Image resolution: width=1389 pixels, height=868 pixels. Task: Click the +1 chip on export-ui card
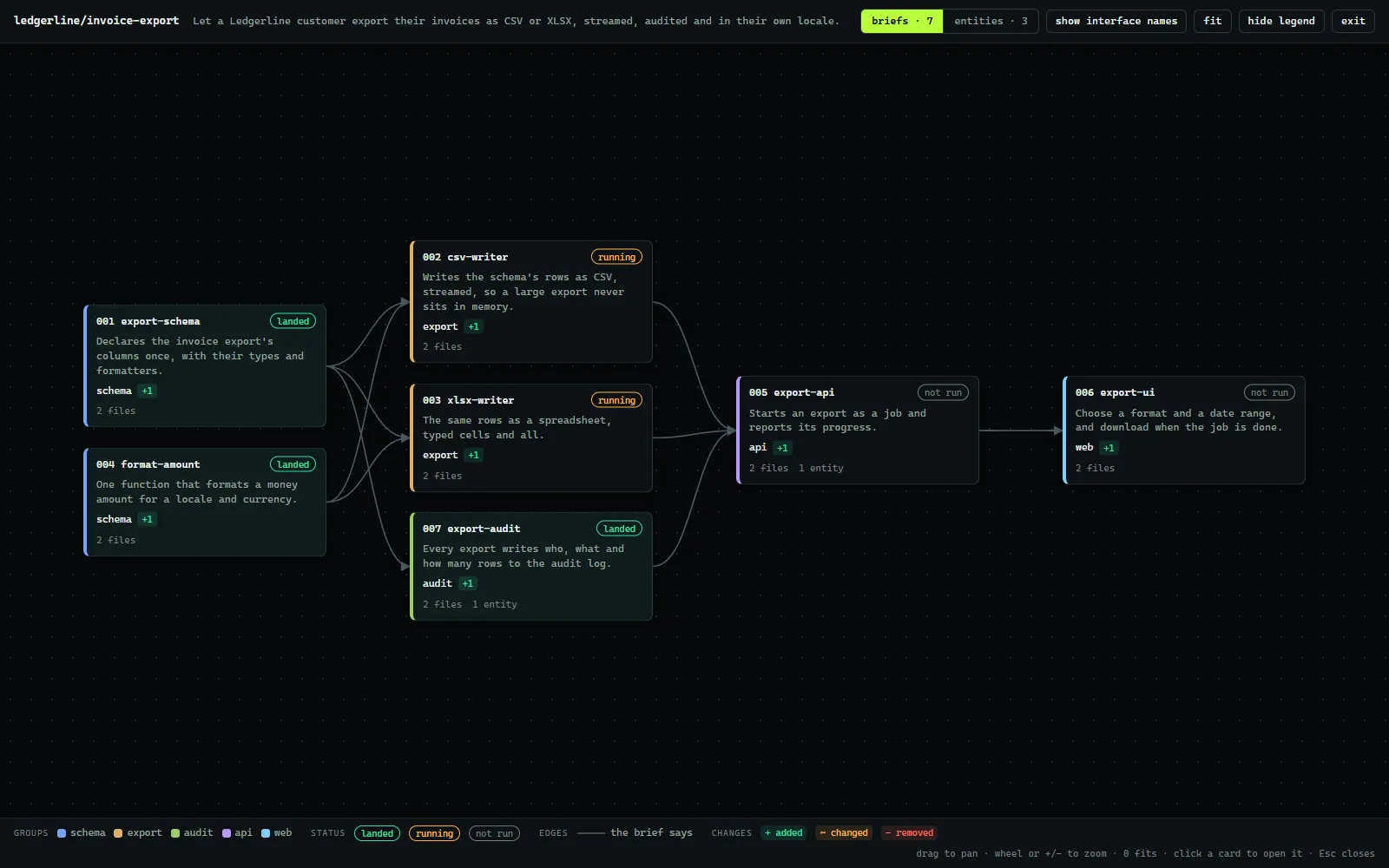(x=1109, y=448)
